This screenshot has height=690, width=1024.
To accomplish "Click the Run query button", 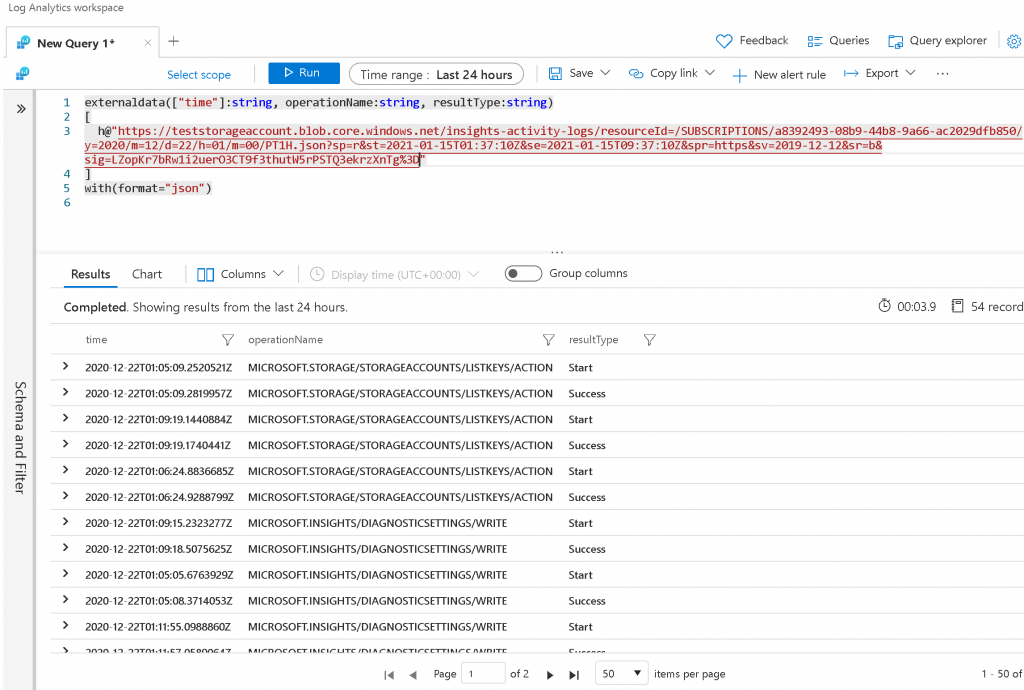I will (x=297, y=73).
